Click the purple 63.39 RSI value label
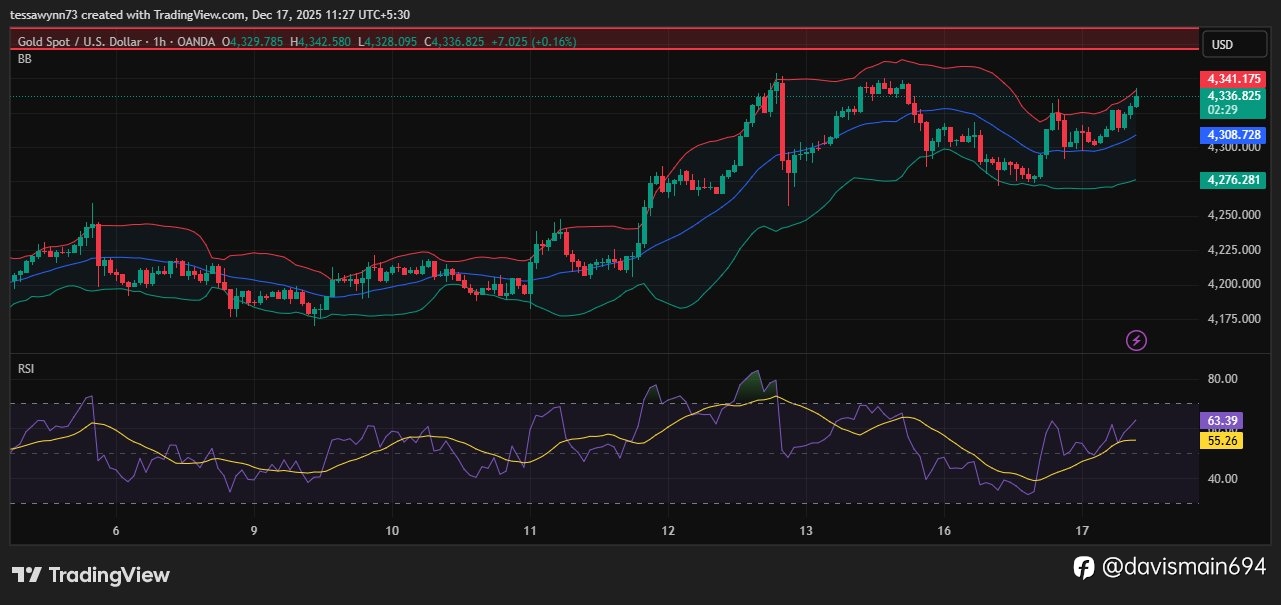Screen dimensions: 1281x605 [1221, 422]
